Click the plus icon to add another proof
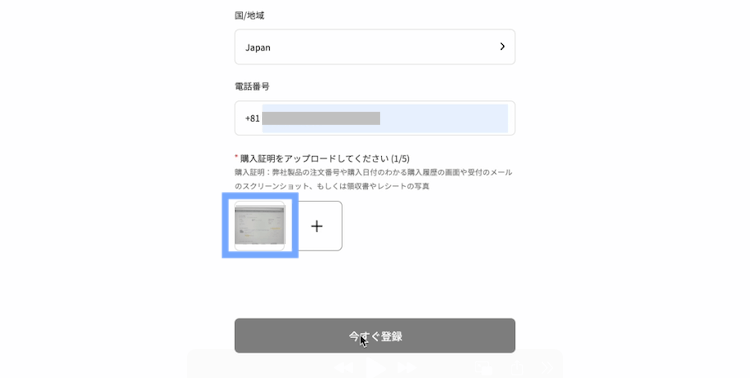 (x=317, y=226)
